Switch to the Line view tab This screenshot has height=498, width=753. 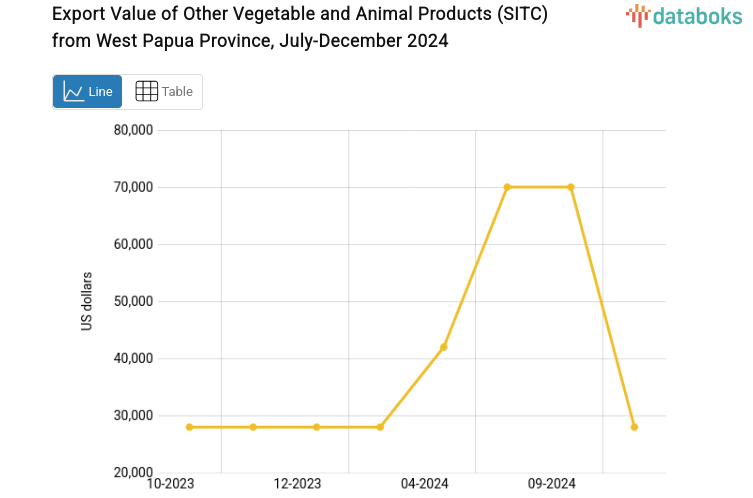[88, 92]
